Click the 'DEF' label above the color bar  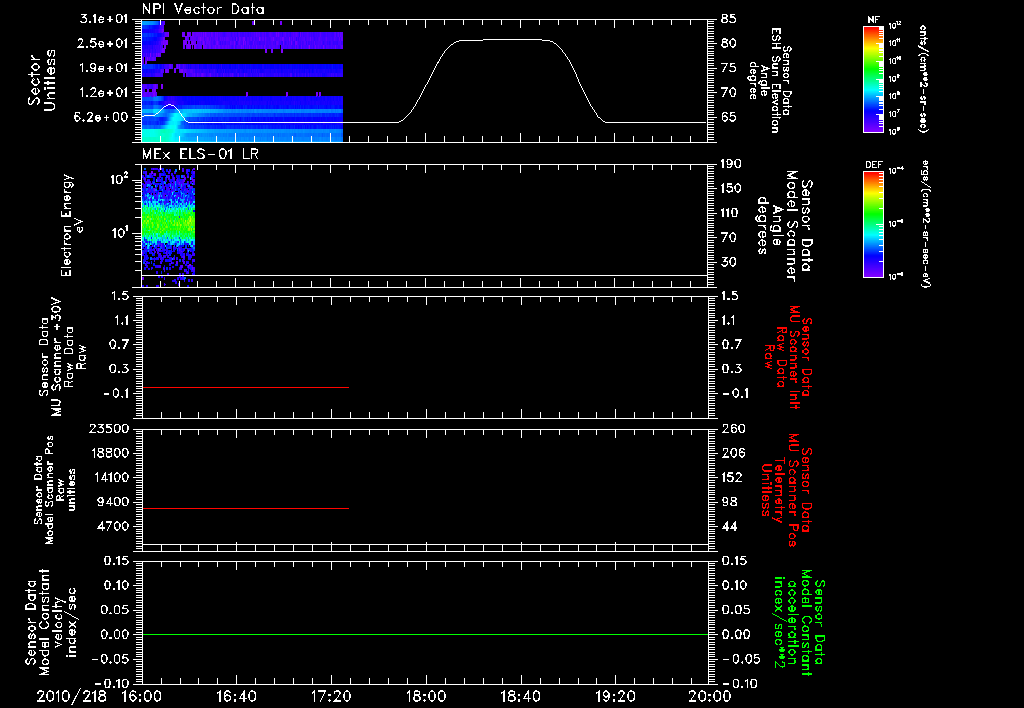pos(874,165)
